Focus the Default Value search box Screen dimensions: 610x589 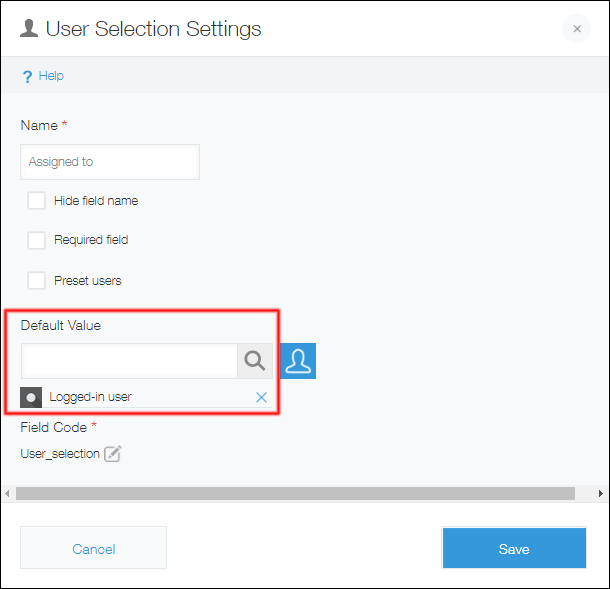[x=129, y=361]
